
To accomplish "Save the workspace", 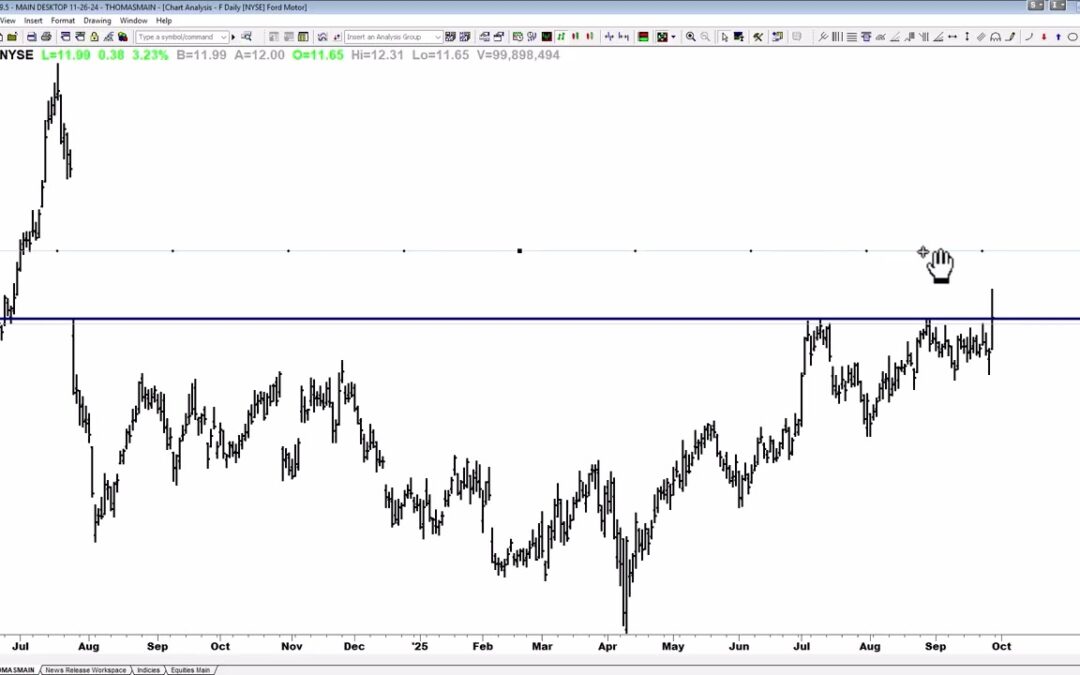I will coord(30,36).
